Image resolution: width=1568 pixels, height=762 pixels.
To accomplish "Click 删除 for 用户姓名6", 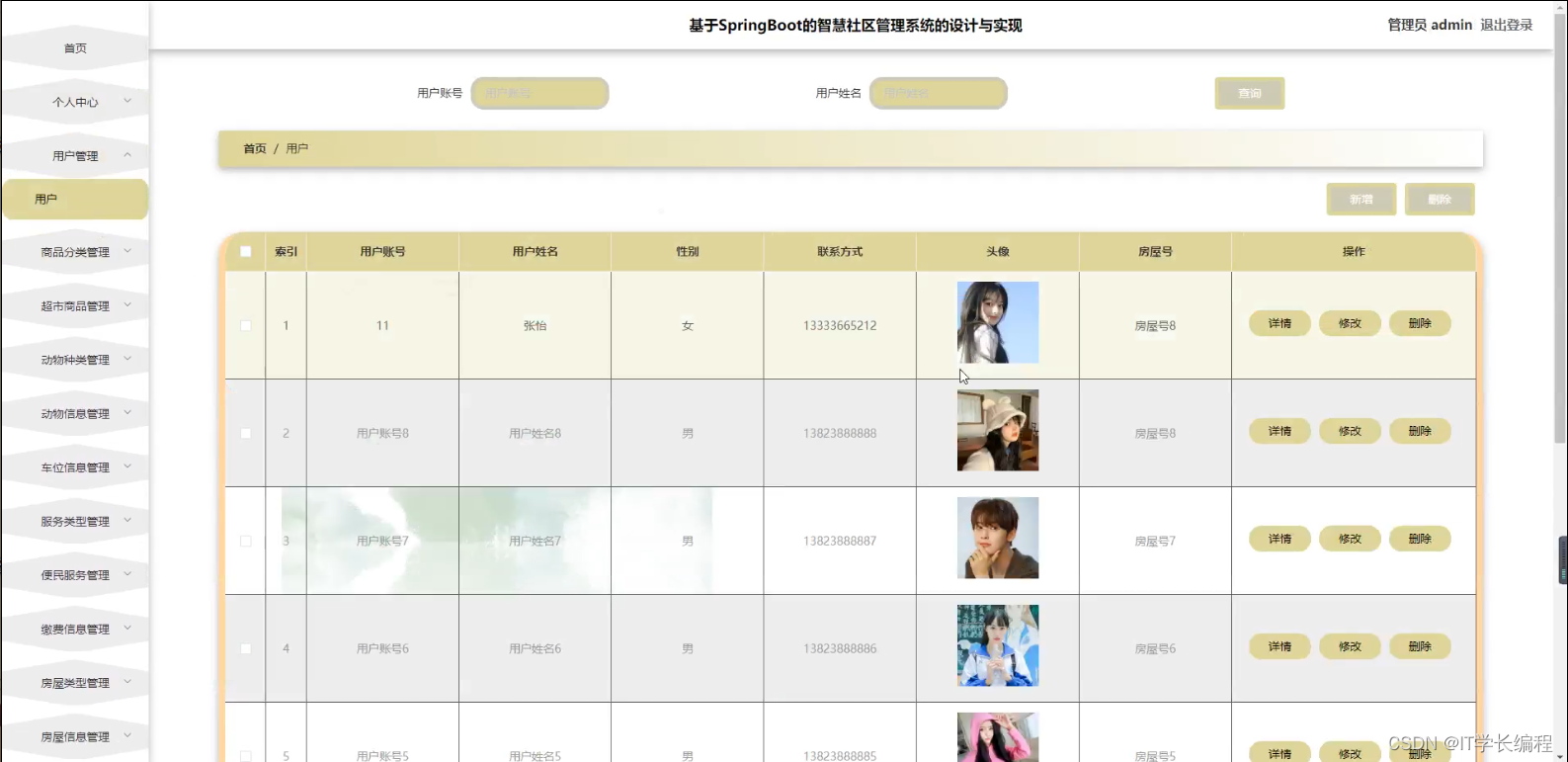I will [1420, 646].
